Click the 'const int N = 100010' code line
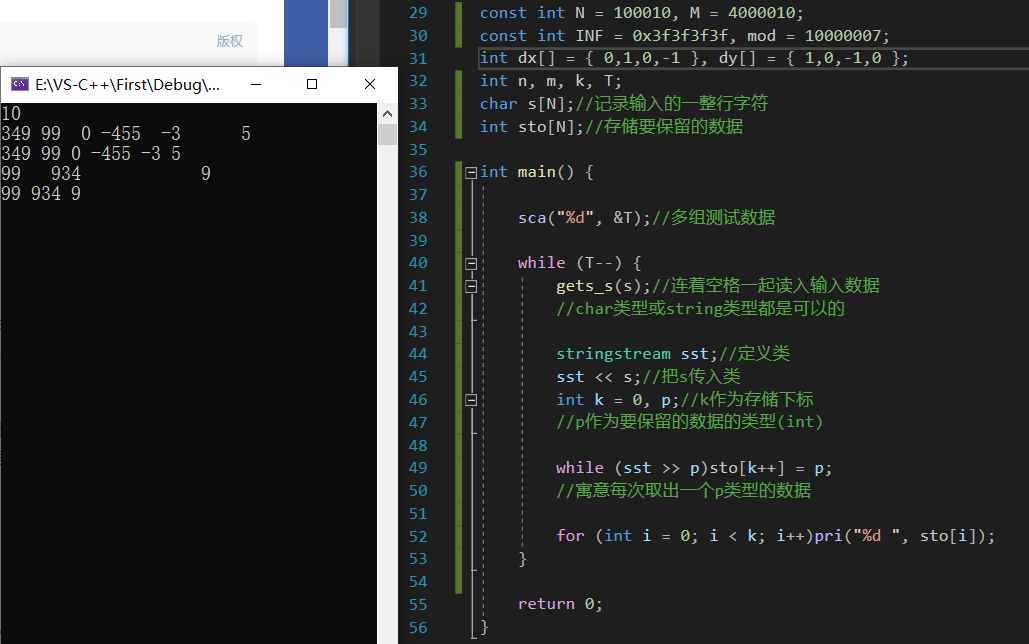Viewport: 1029px width, 644px height. click(x=641, y=12)
